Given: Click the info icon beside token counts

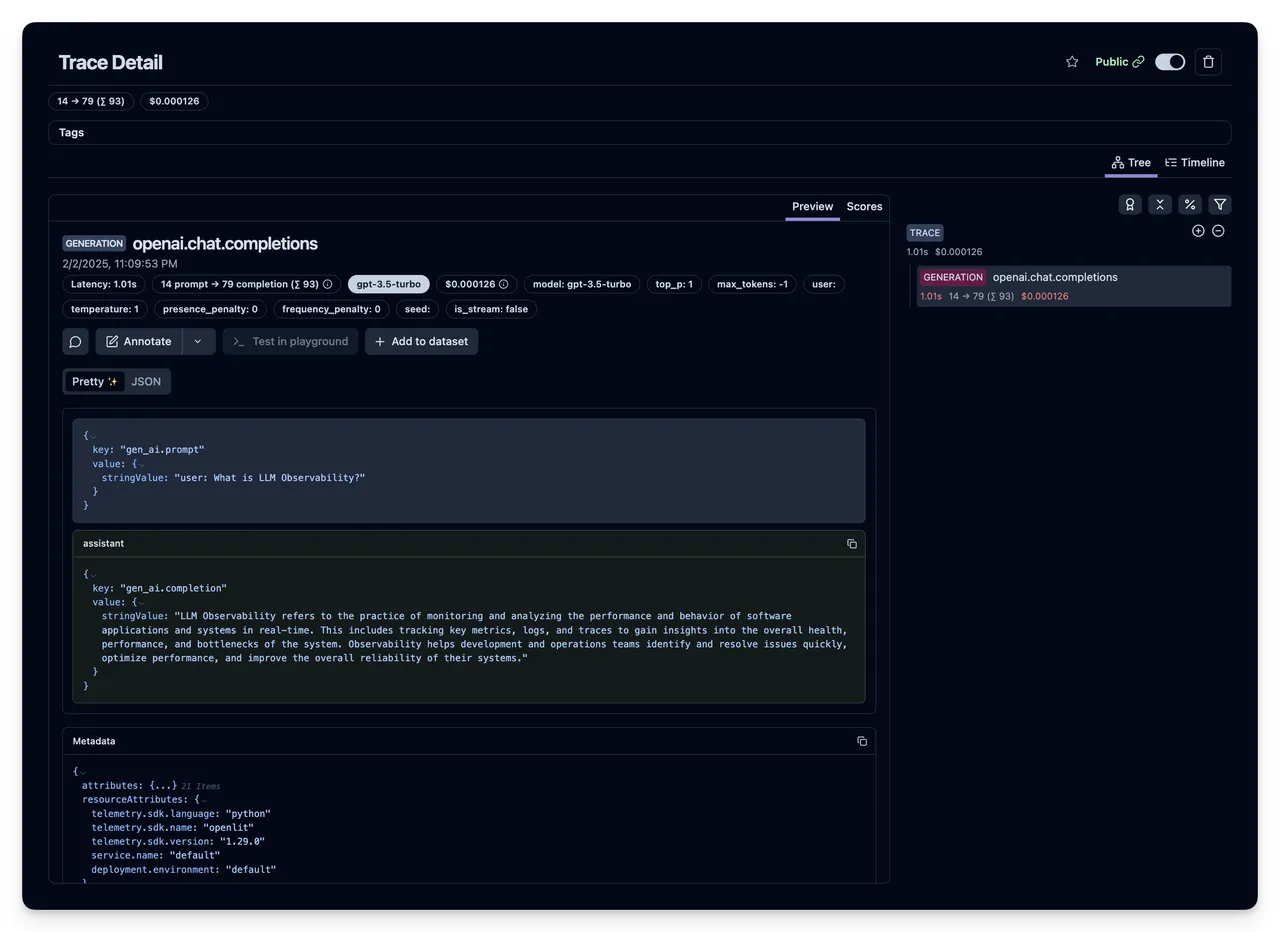Looking at the screenshot, I should (x=327, y=284).
